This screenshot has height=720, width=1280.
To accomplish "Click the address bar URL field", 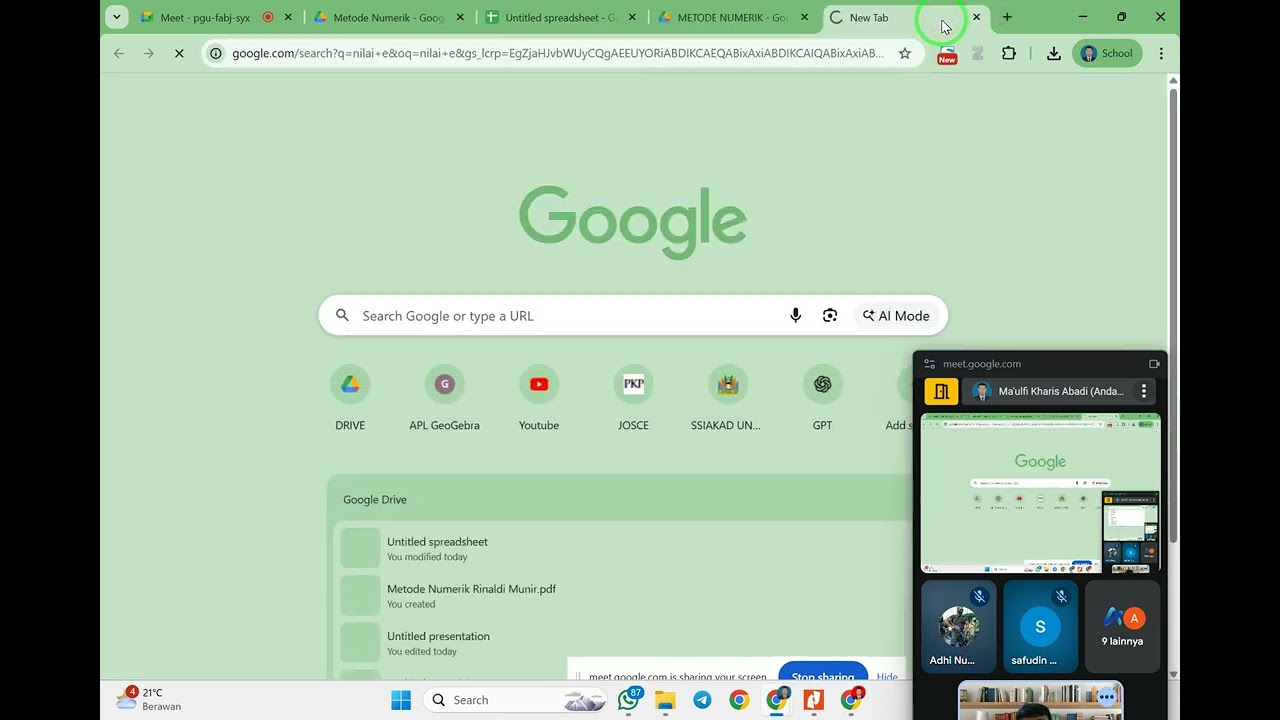I will (x=558, y=53).
